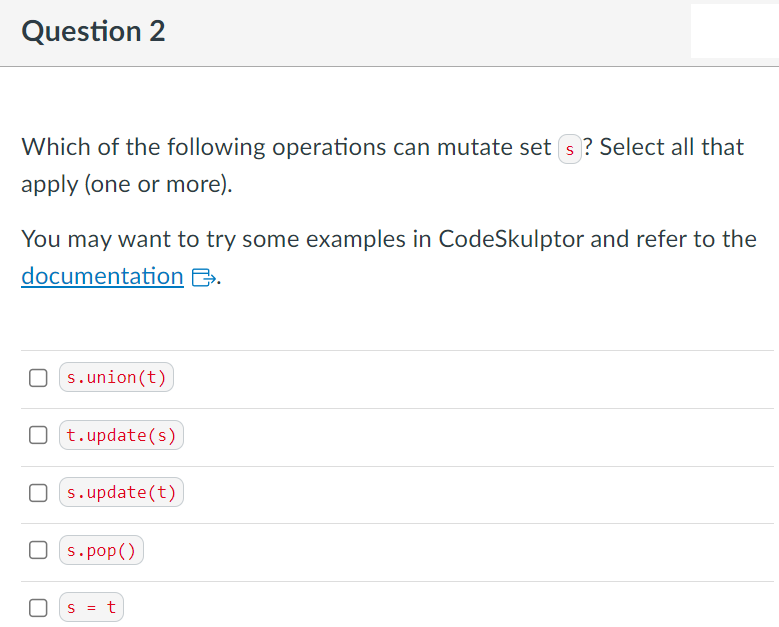Viewport: 779px width, 627px height.
Task: Click the t.update(s) code label
Action: click(x=121, y=436)
